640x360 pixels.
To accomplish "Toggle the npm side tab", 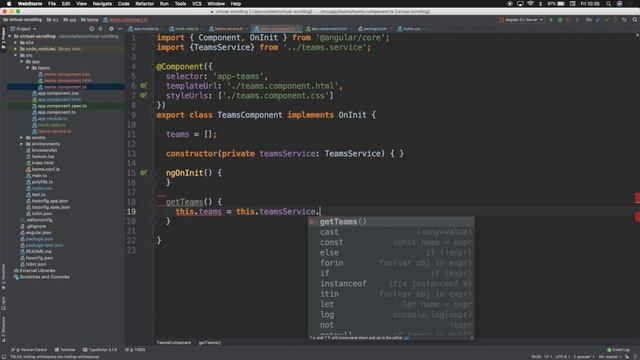I will coord(3,303).
